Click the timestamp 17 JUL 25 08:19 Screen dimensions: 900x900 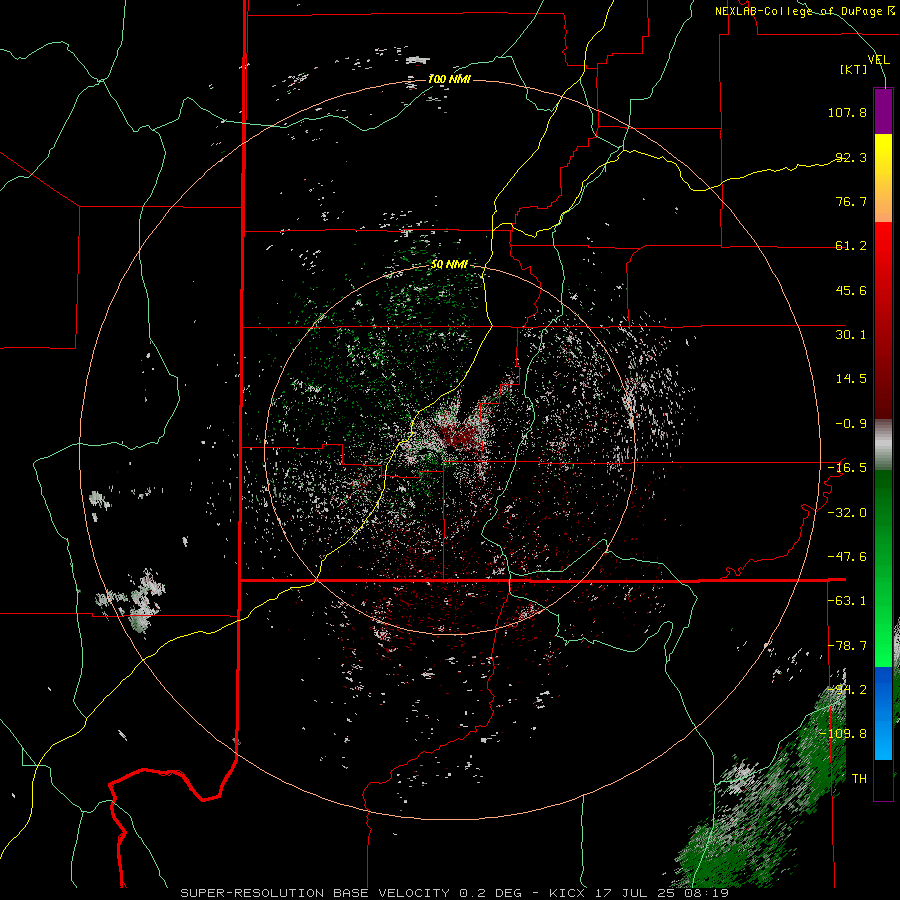pyautogui.click(x=660, y=893)
